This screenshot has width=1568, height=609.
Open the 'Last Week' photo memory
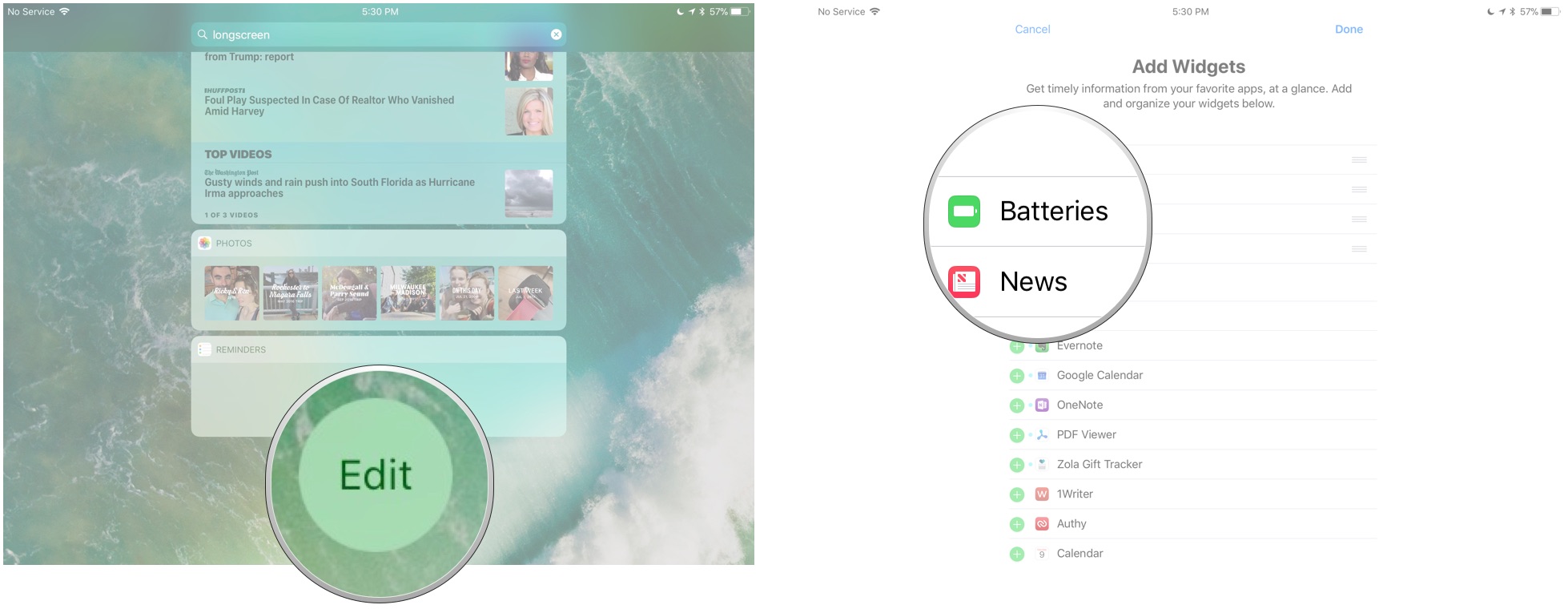pyautogui.click(x=525, y=293)
